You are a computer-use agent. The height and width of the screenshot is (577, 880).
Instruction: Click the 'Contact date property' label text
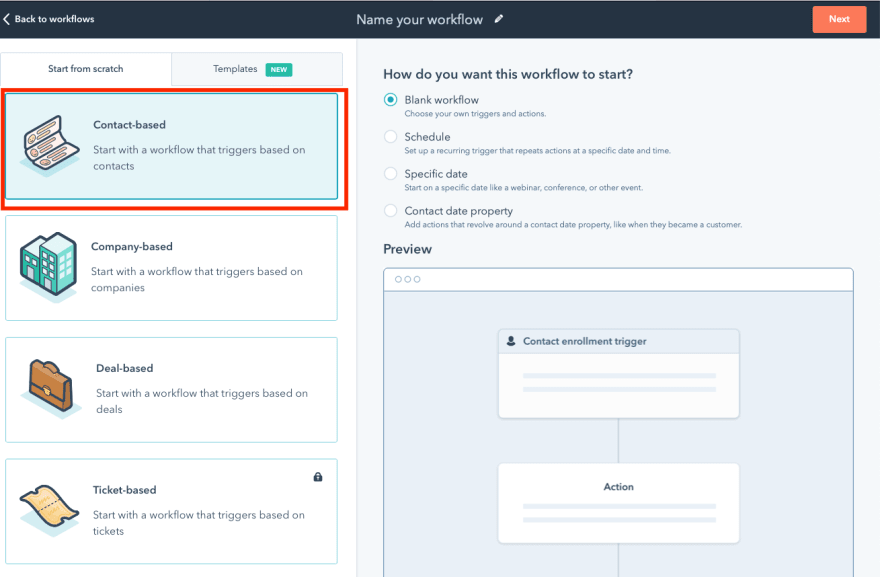click(x=459, y=211)
